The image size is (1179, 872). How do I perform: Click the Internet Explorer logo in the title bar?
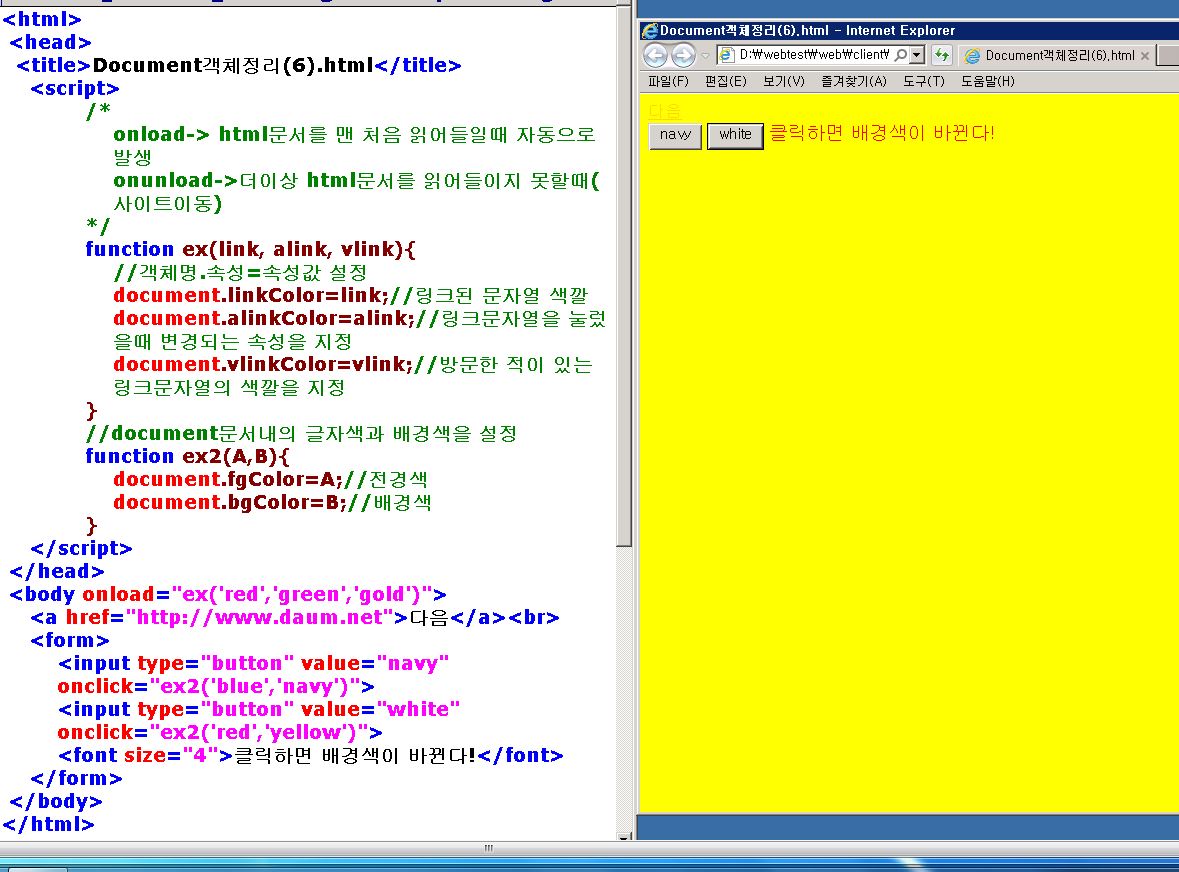tap(650, 31)
